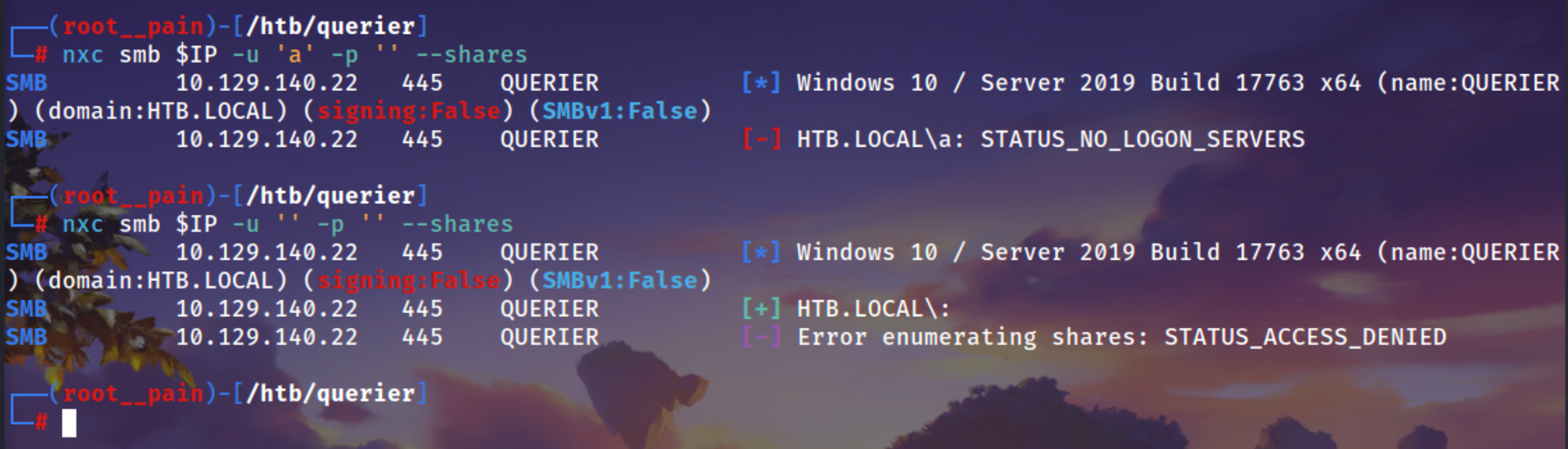Click the first '--shares' flag
The height and width of the screenshot is (449, 1568).
pyautogui.click(x=471, y=55)
